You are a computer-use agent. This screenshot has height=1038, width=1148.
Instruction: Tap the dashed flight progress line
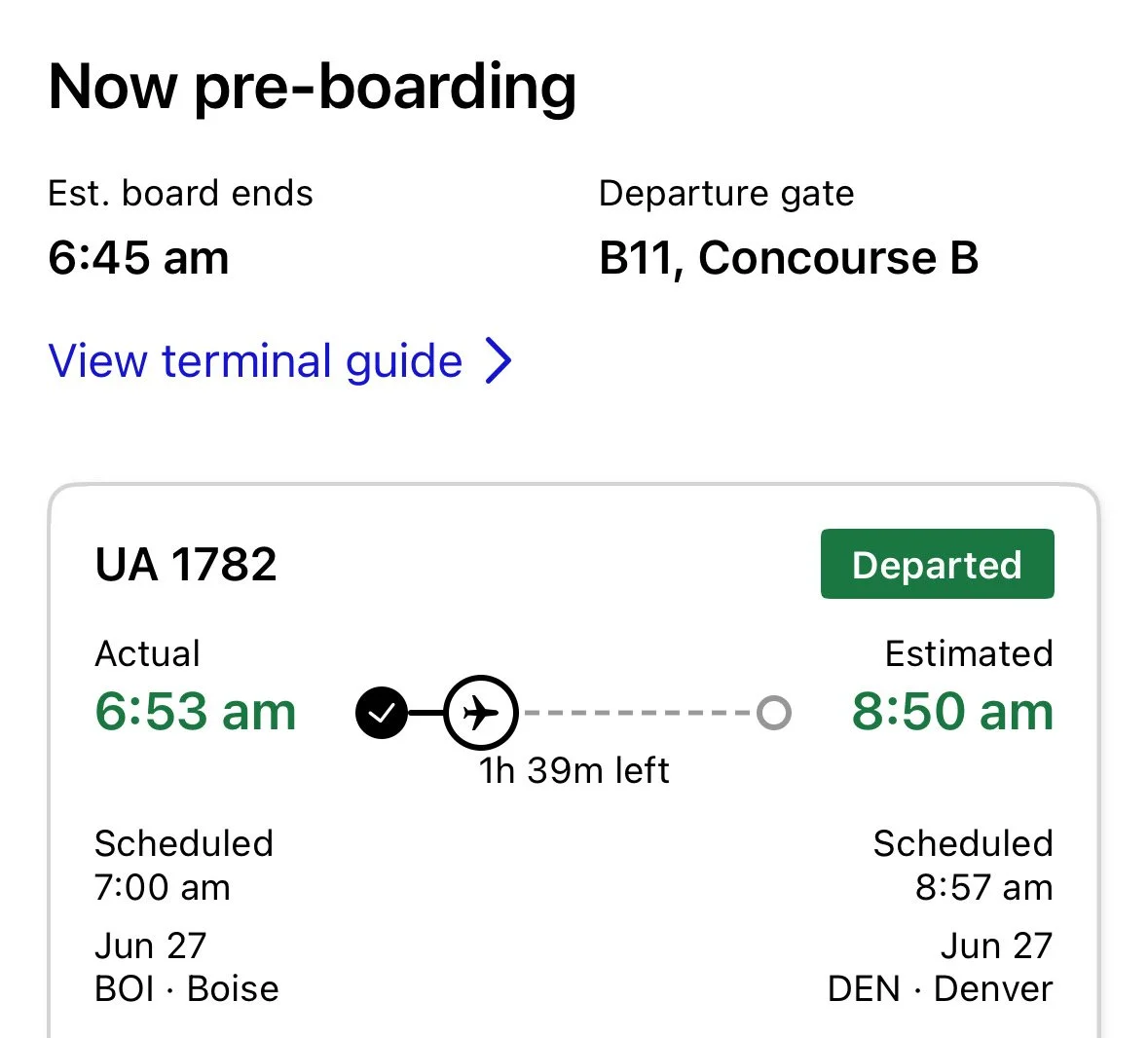(x=638, y=713)
